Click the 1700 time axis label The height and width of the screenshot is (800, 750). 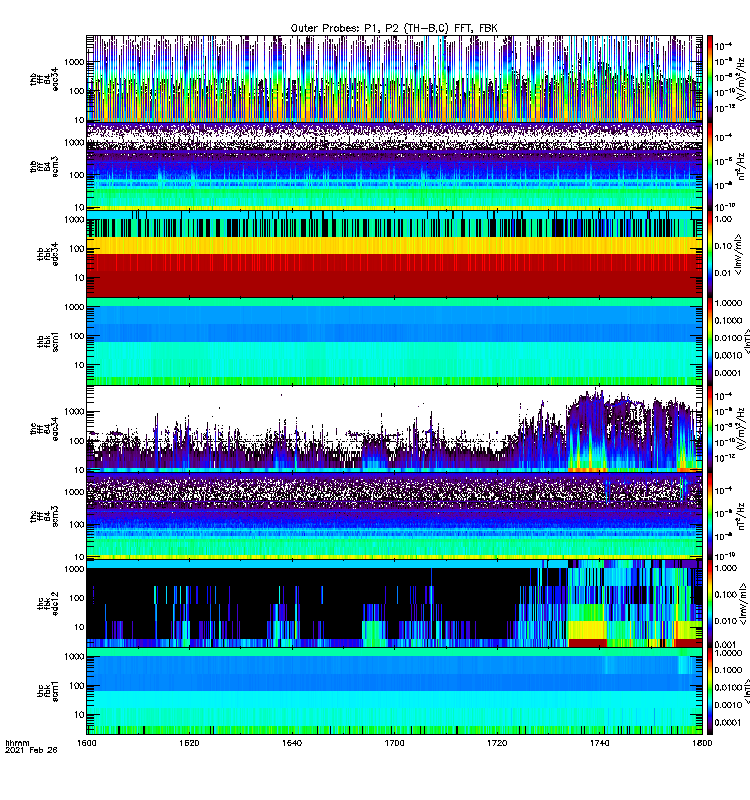tap(394, 743)
